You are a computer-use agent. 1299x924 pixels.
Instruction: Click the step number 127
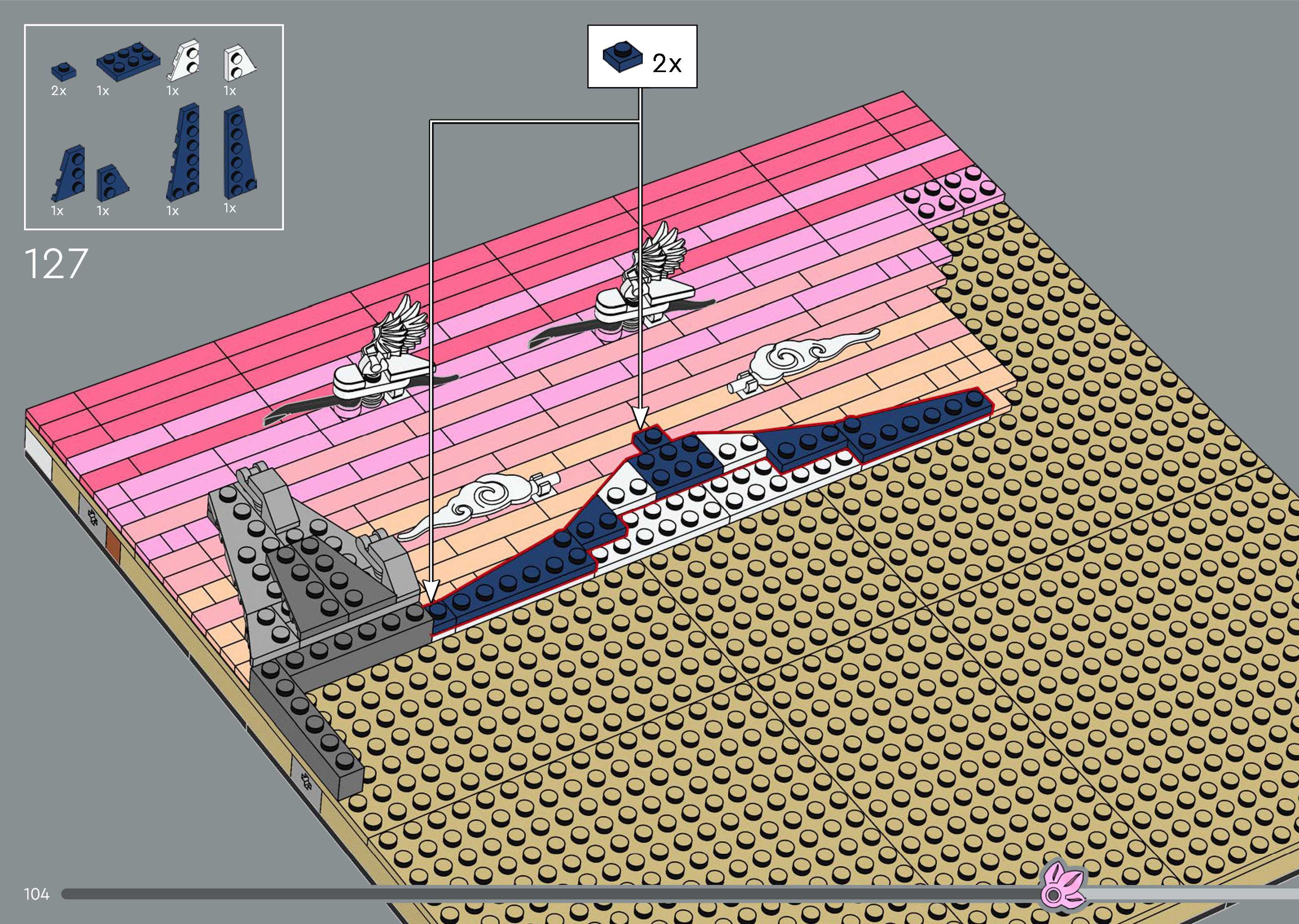pos(56,264)
